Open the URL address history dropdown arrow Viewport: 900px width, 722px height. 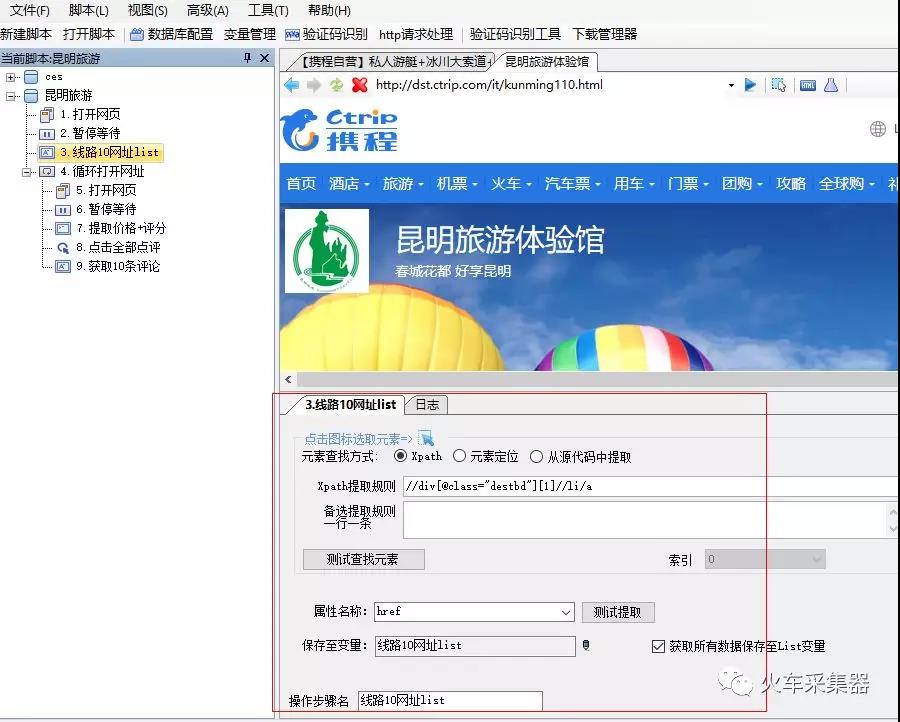click(731, 85)
